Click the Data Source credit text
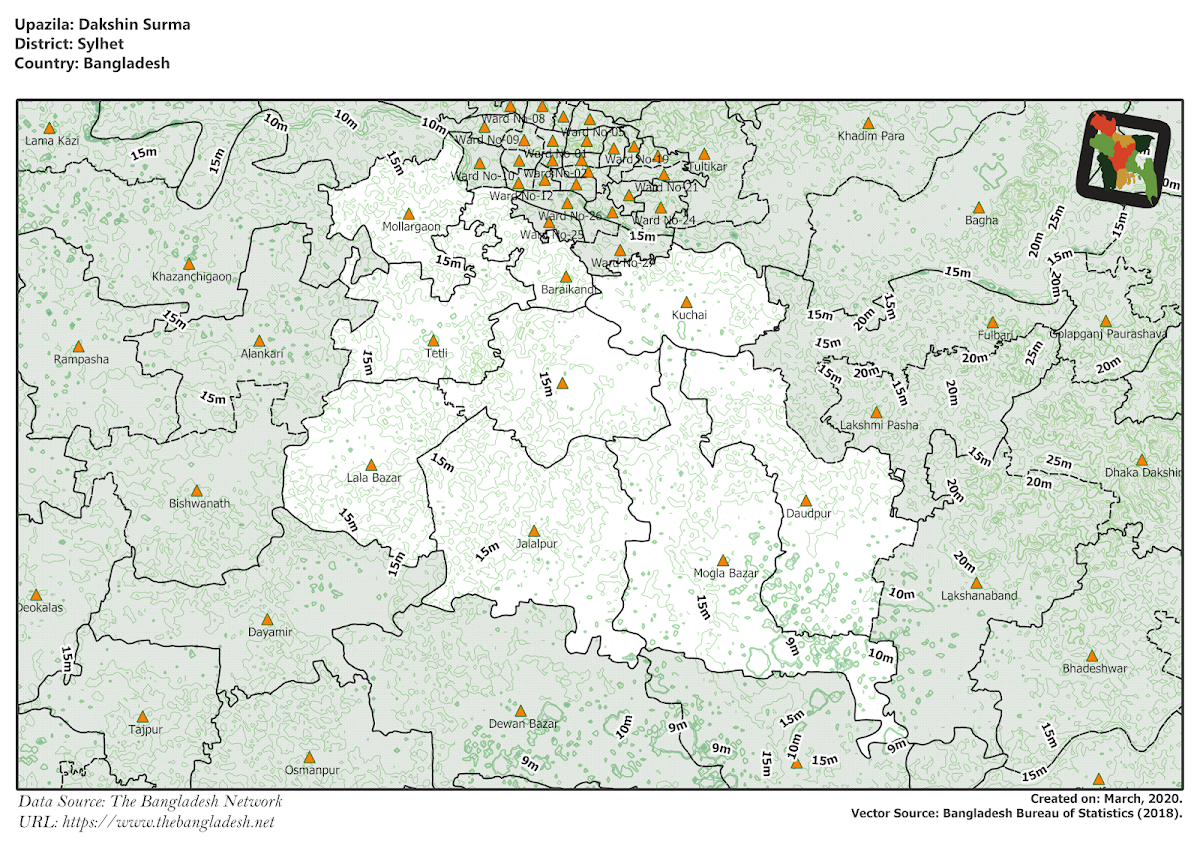Viewport: 1200px width, 848px height. coord(151,800)
